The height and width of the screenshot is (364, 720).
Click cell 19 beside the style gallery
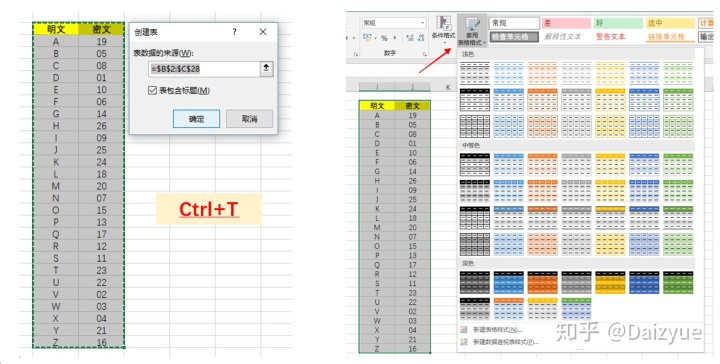tap(412, 116)
